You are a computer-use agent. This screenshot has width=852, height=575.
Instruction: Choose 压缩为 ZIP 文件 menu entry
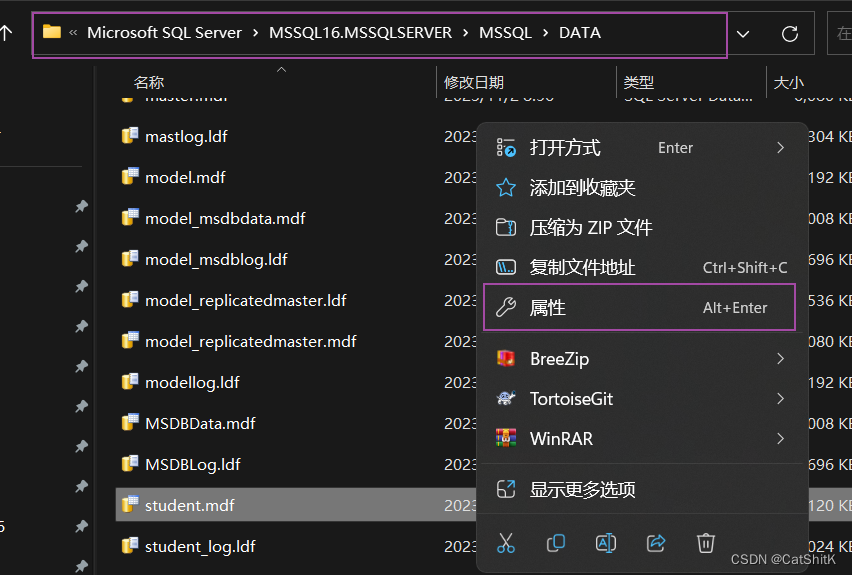click(644, 228)
